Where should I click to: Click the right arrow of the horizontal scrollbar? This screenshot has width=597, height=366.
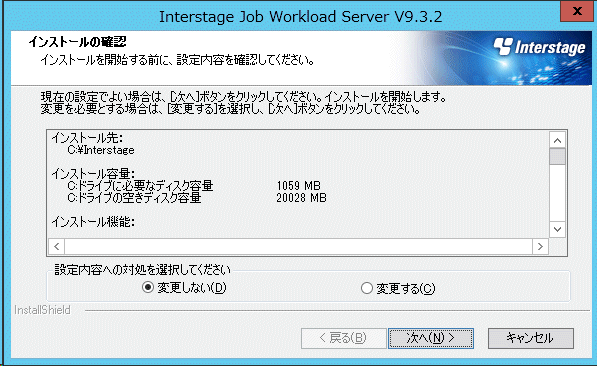point(540,246)
